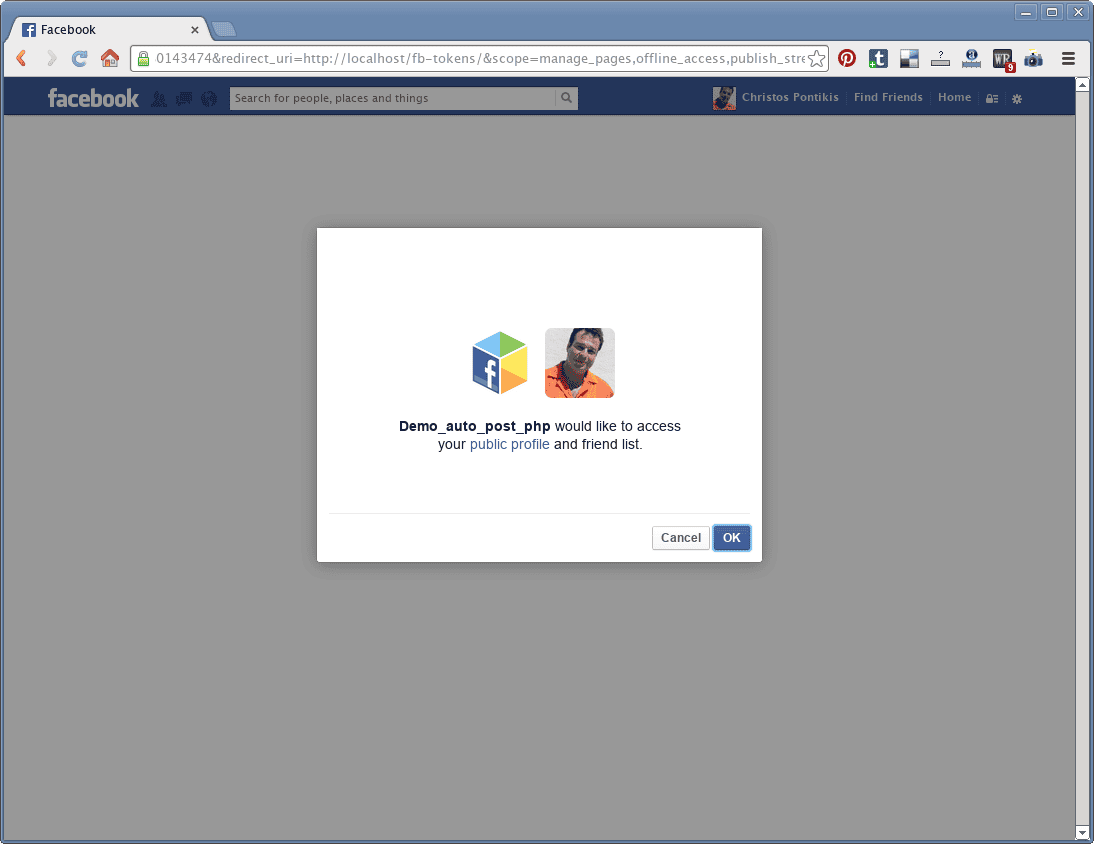Close the Facebook tab

195,30
